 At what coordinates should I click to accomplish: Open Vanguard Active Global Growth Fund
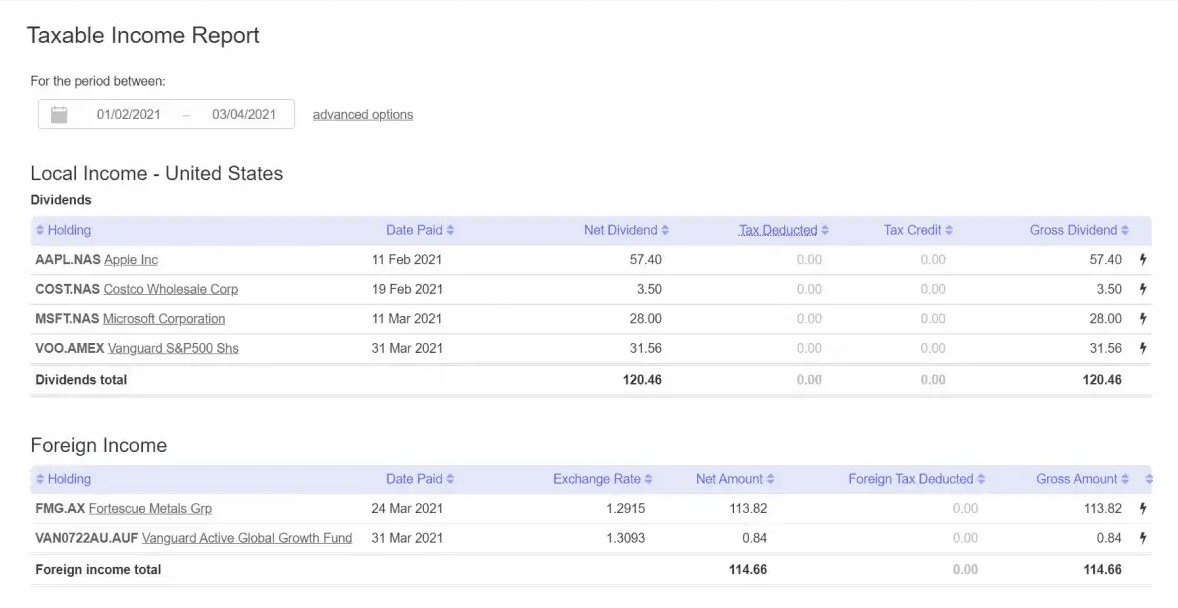pos(247,538)
